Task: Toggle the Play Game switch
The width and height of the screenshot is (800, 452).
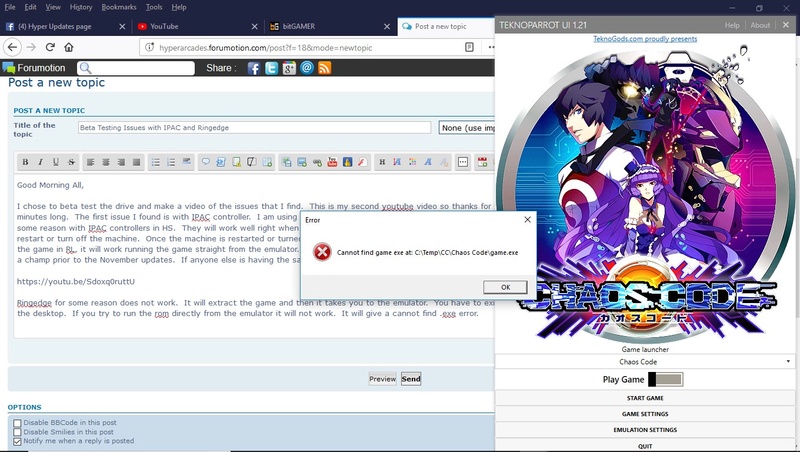Action: pos(665,379)
